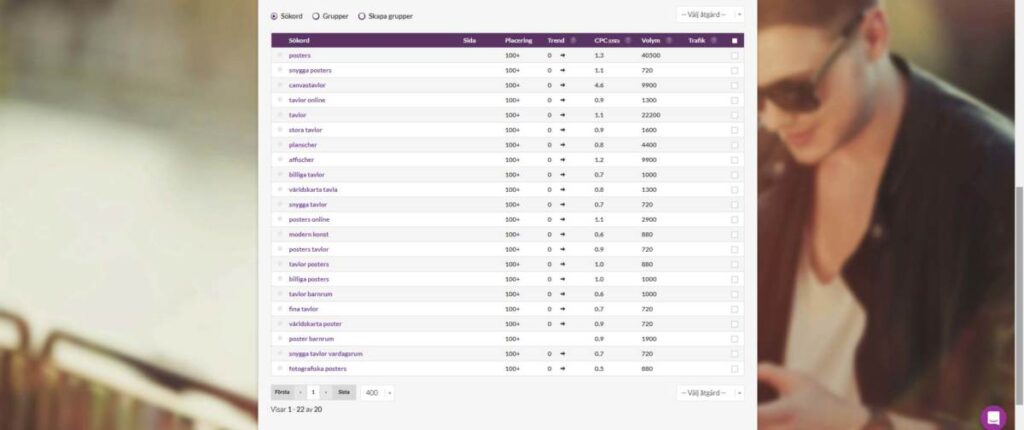The image size is (1024, 430).
Task: Open the bottom 'Välj åtgärd' dropdown
Action: (710, 393)
